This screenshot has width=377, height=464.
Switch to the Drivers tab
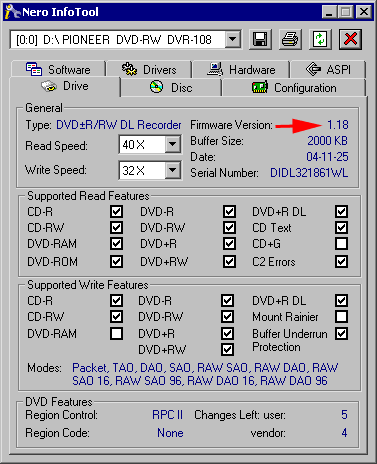click(x=149, y=69)
